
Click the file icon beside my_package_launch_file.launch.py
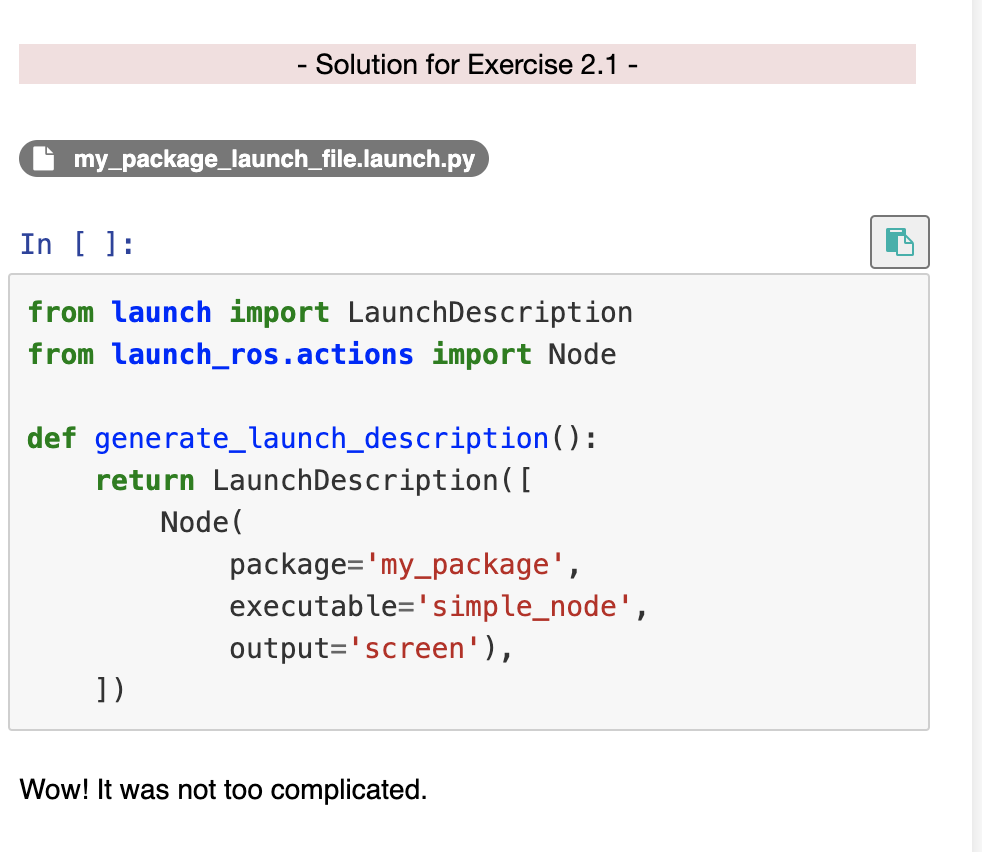tap(43, 158)
